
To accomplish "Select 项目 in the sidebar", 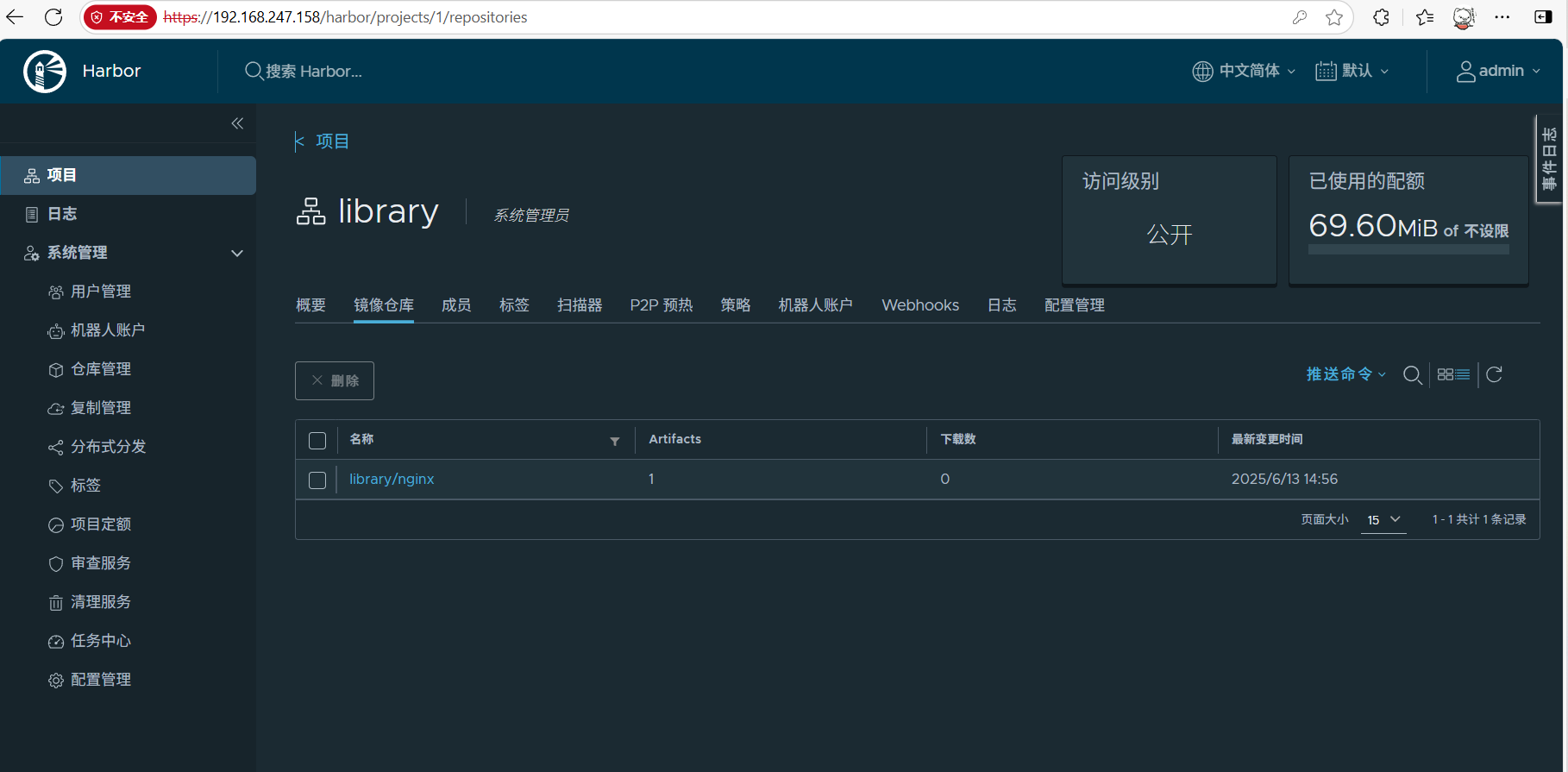I will tap(128, 175).
